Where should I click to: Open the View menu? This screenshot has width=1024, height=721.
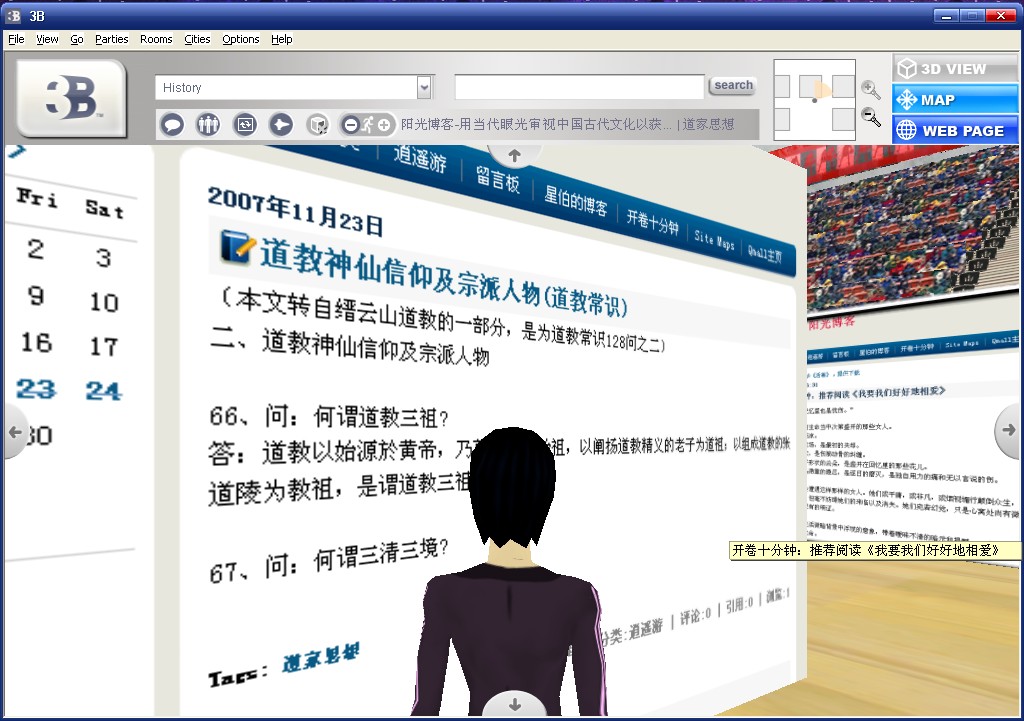(x=47, y=39)
